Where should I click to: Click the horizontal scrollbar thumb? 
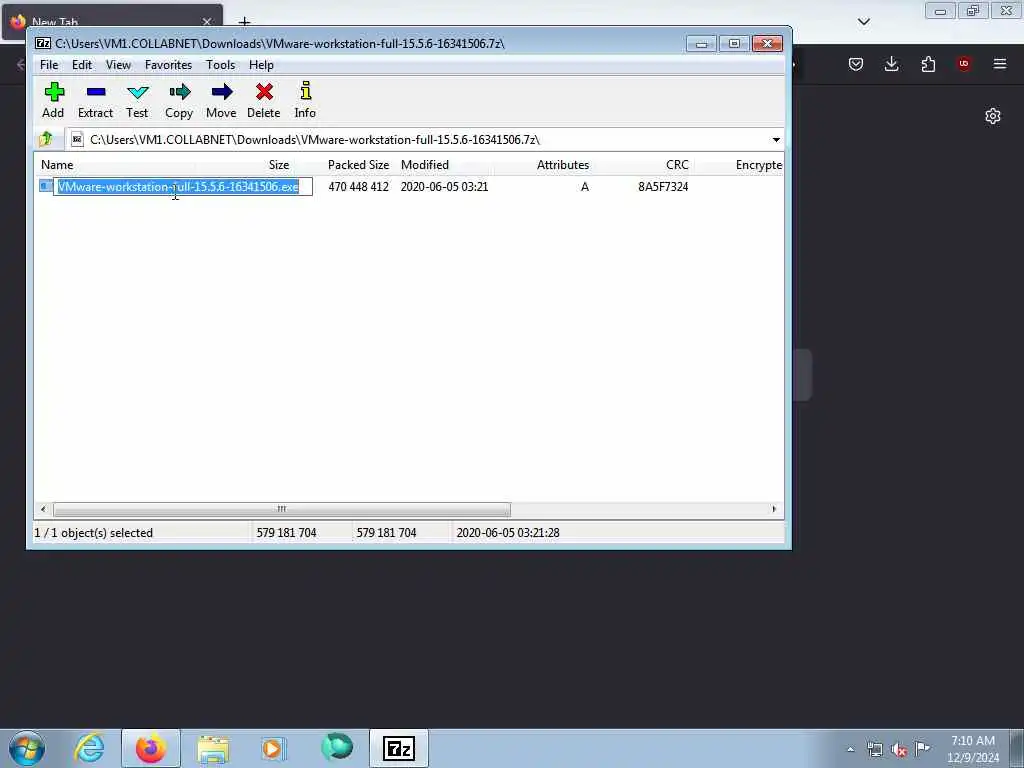click(281, 509)
